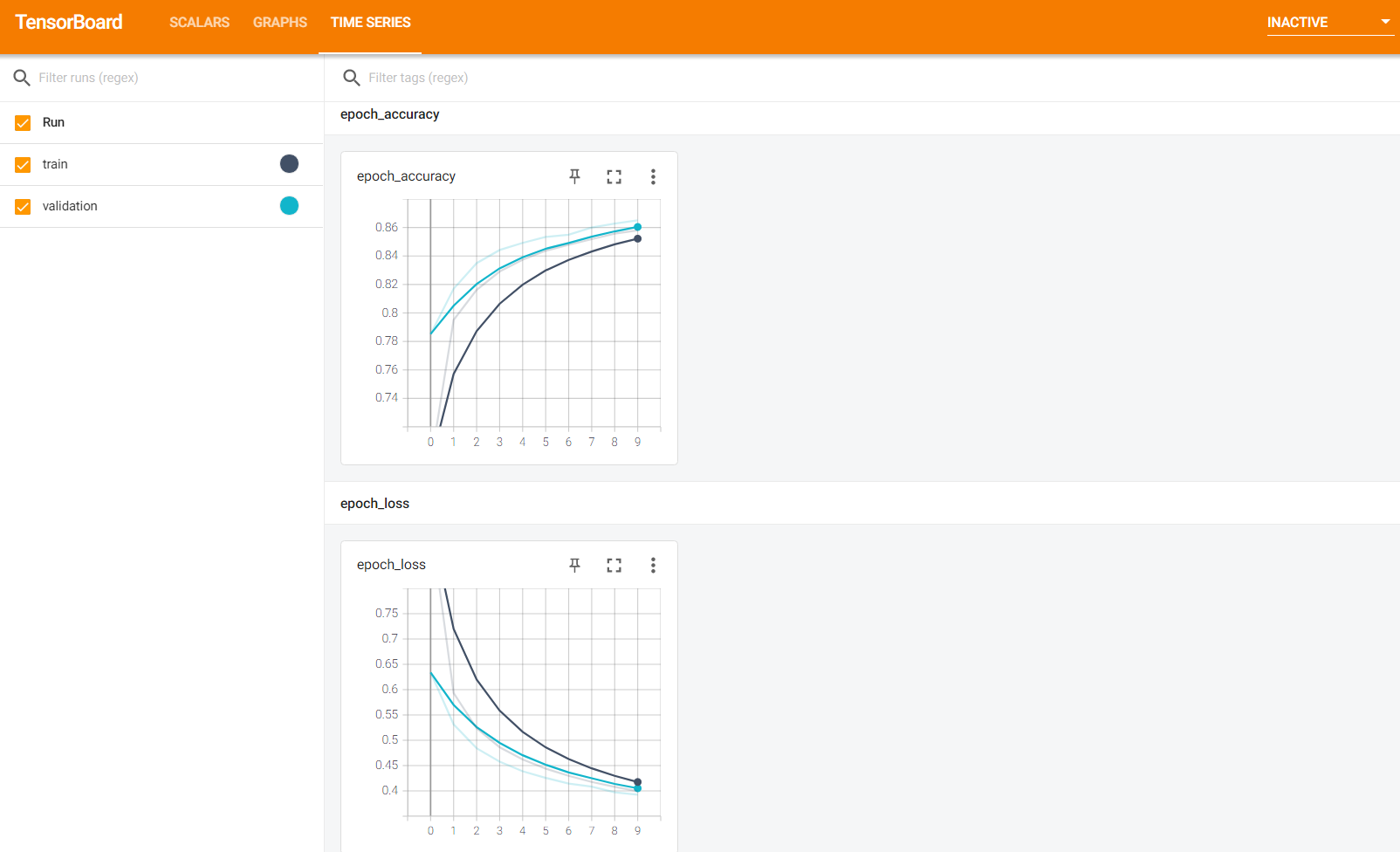The image size is (1400, 852).
Task: Click the train run label
Action: [x=55, y=164]
